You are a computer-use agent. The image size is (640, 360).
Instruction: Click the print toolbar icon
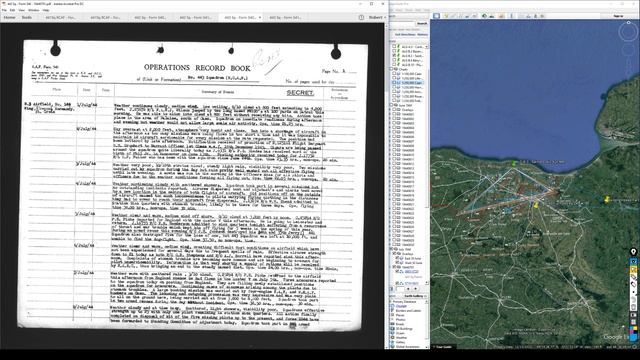(x=528, y=16)
